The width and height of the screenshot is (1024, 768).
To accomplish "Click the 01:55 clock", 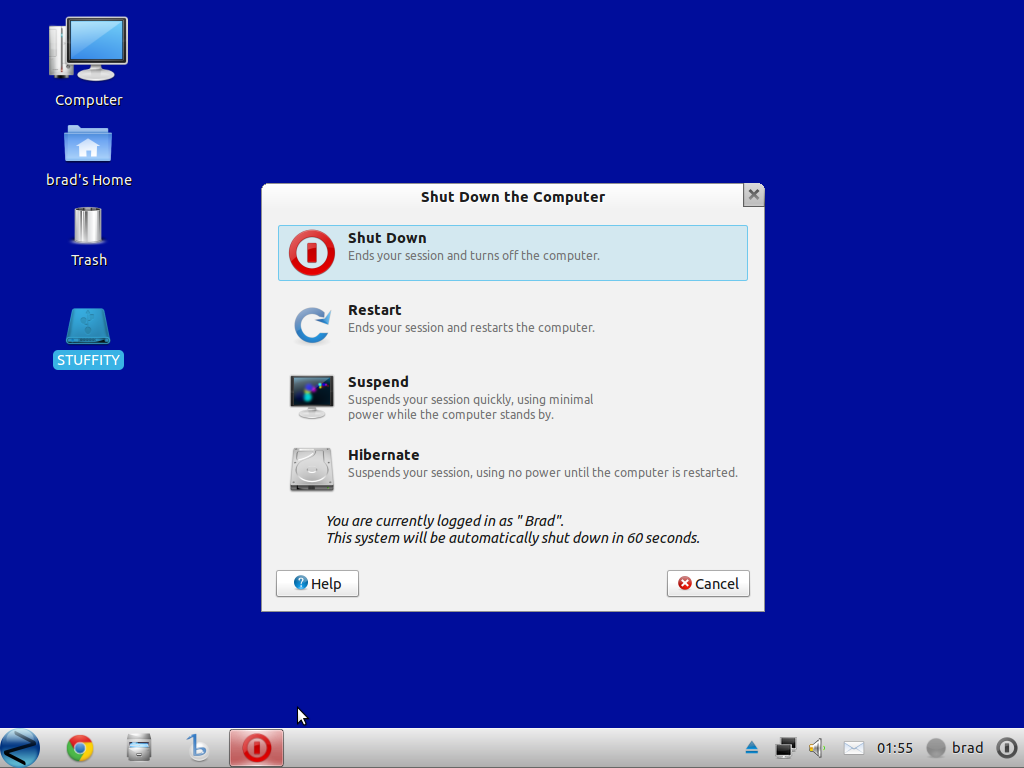I will (895, 748).
